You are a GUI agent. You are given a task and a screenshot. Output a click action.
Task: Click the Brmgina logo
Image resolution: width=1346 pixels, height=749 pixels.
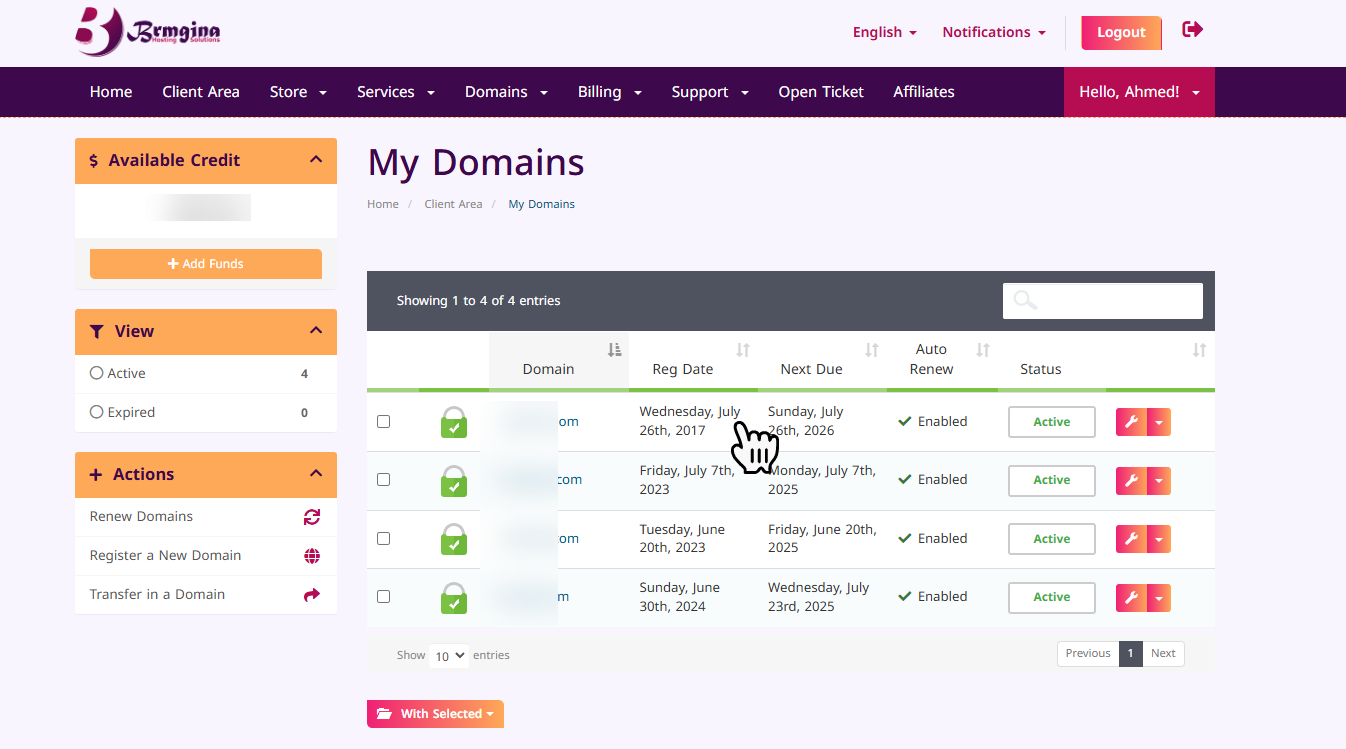(x=147, y=32)
